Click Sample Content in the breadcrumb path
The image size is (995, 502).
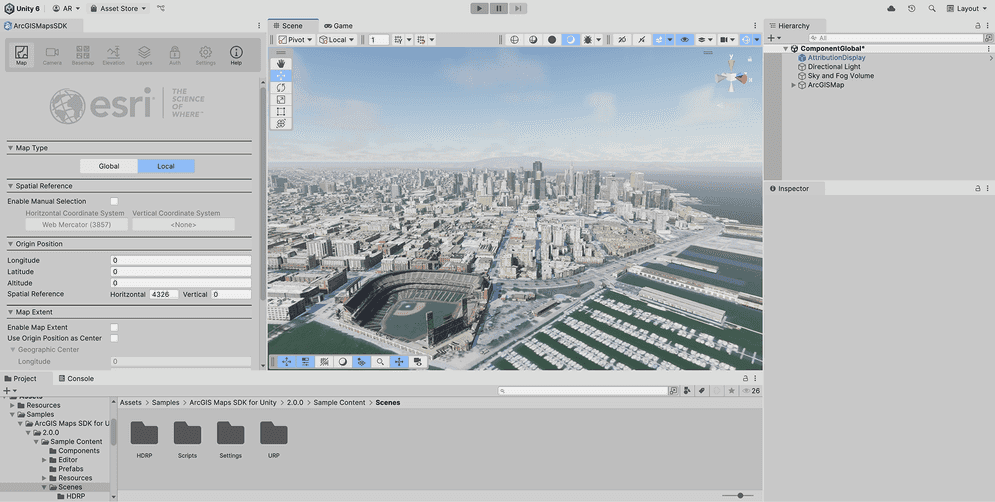tap(339, 402)
